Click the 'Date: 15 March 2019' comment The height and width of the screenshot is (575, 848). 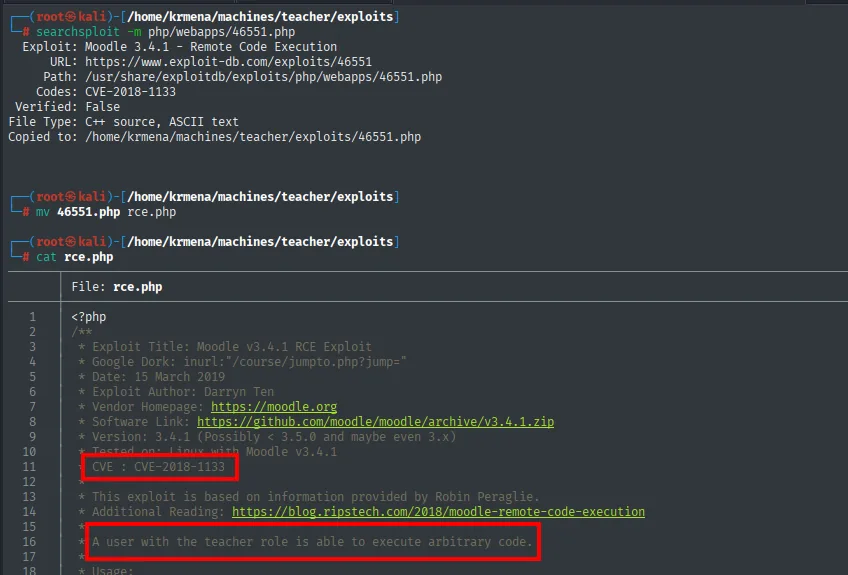click(x=158, y=377)
